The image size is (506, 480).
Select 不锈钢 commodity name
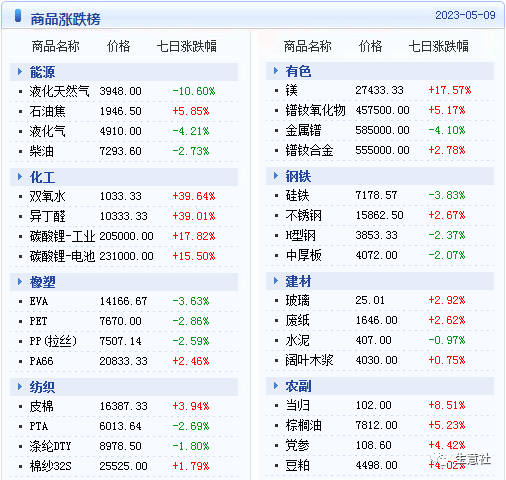pos(303,215)
